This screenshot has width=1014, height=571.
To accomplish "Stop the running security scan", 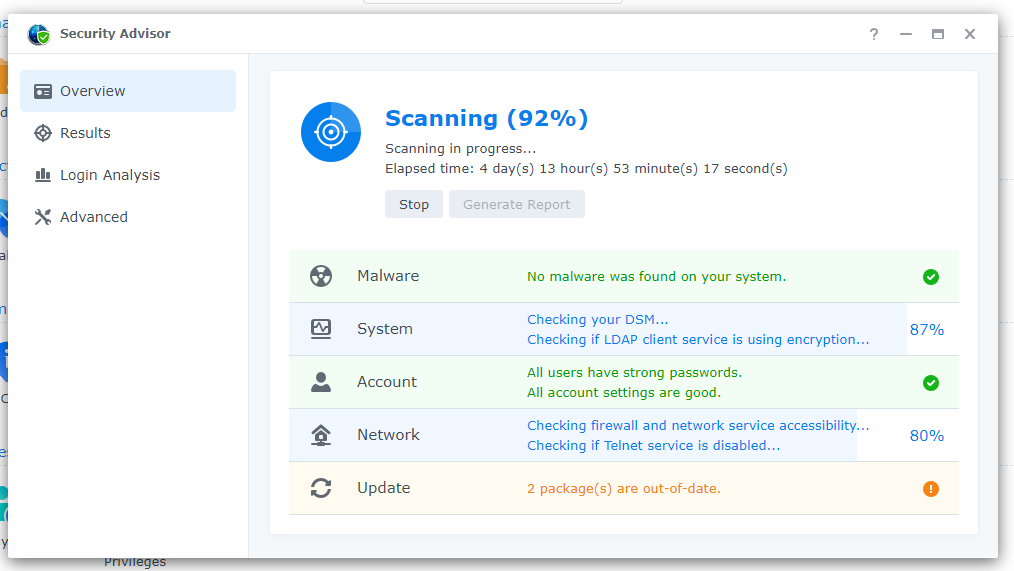I will point(413,204).
